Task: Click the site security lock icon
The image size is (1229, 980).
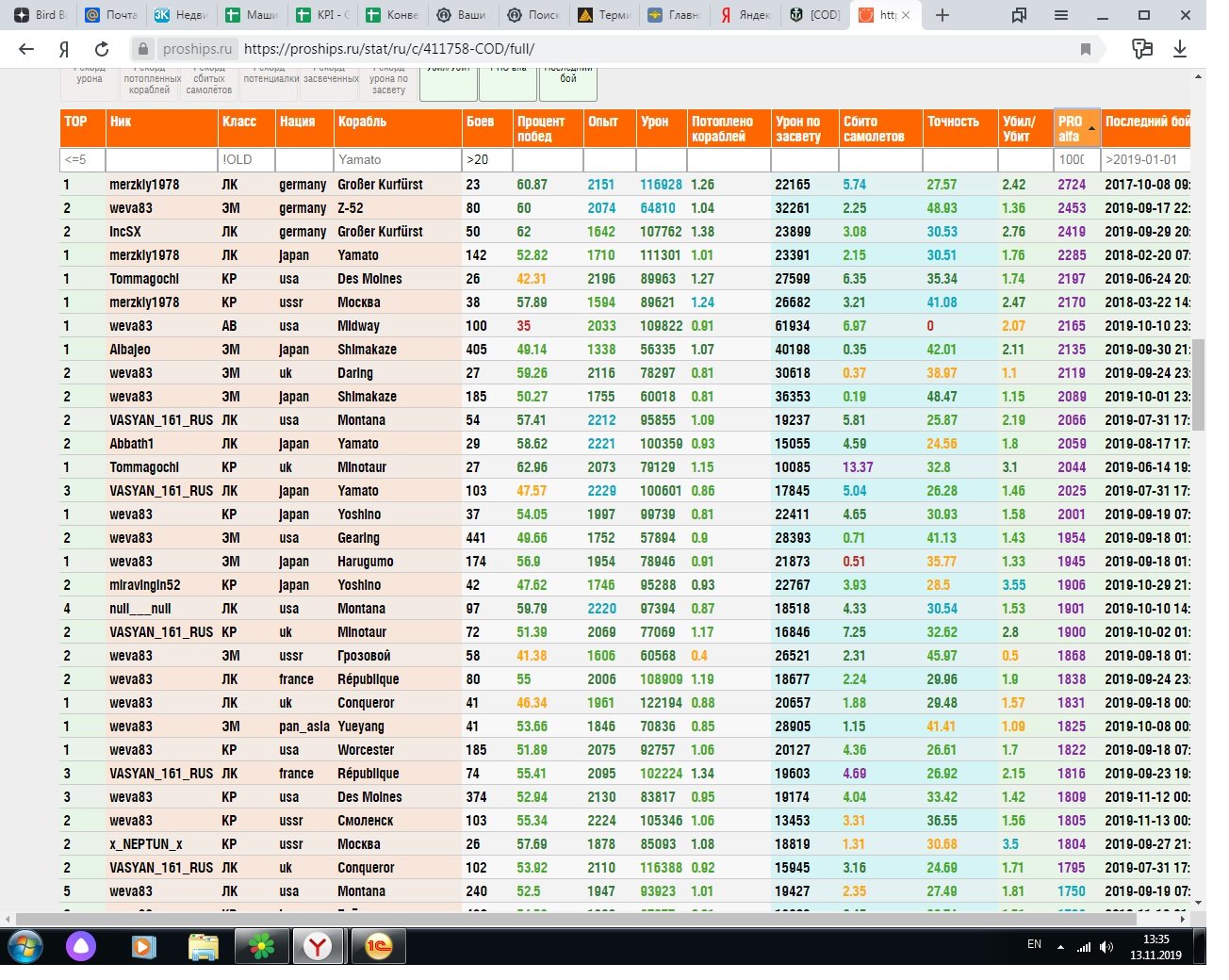Action: [x=142, y=49]
